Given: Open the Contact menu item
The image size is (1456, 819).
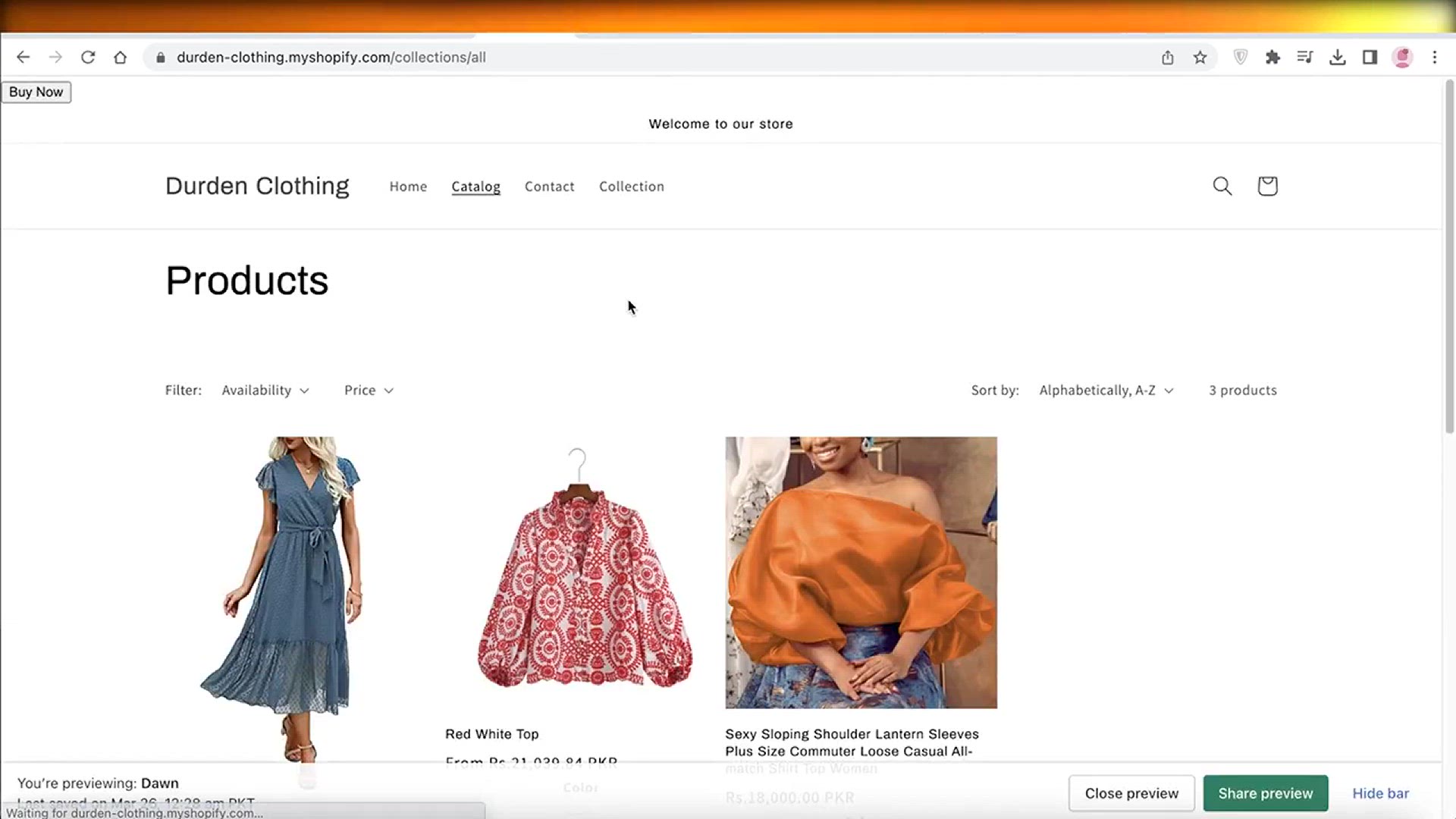Looking at the screenshot, I should point(549,187).
